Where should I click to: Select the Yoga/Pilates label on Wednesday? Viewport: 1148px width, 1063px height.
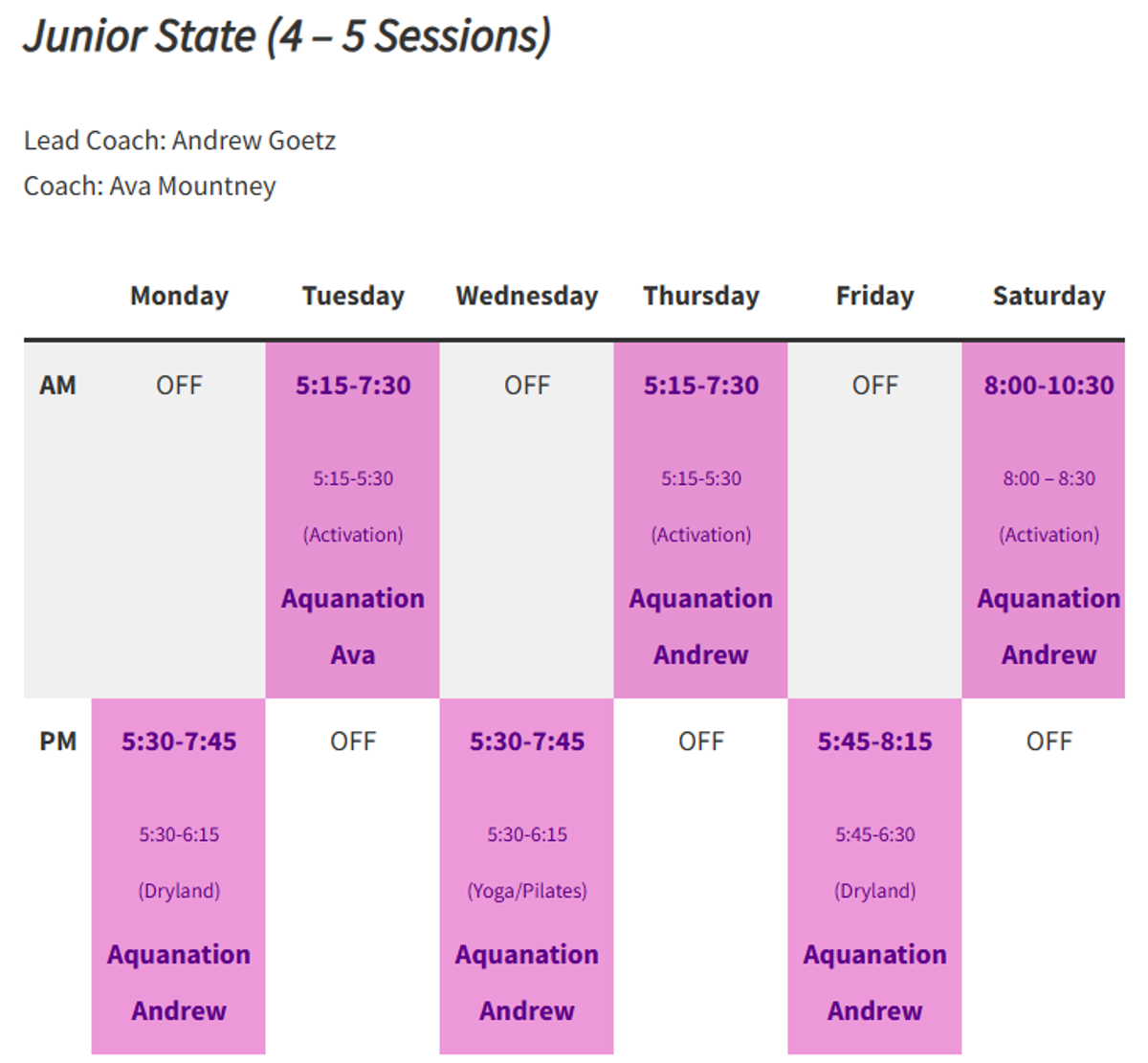pos(527,891)
